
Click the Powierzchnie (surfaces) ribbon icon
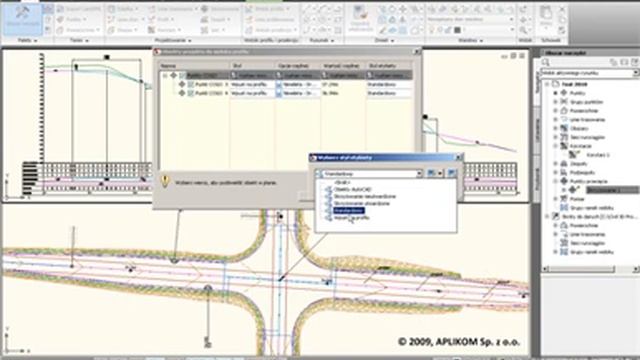click(60, 30)
